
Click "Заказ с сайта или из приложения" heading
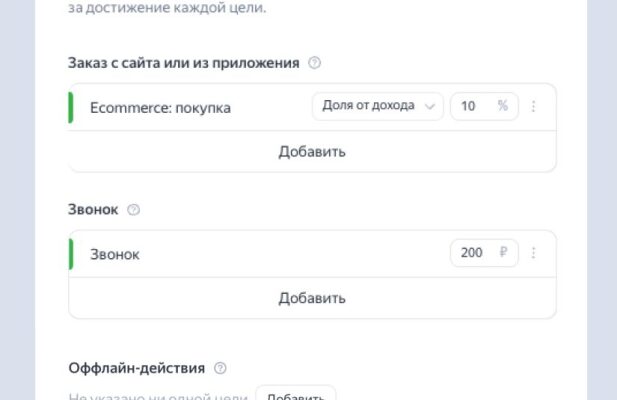coord(184,63)
